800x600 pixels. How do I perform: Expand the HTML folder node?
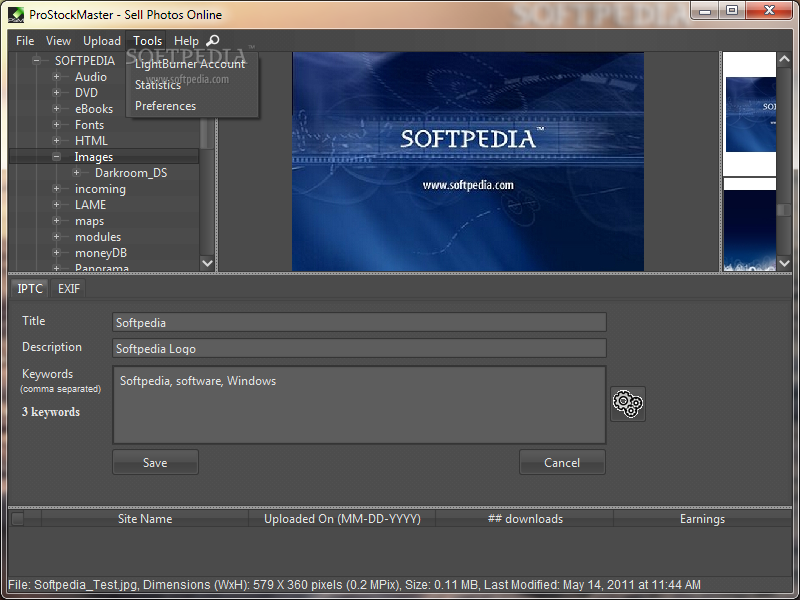(x=57, y=140)
